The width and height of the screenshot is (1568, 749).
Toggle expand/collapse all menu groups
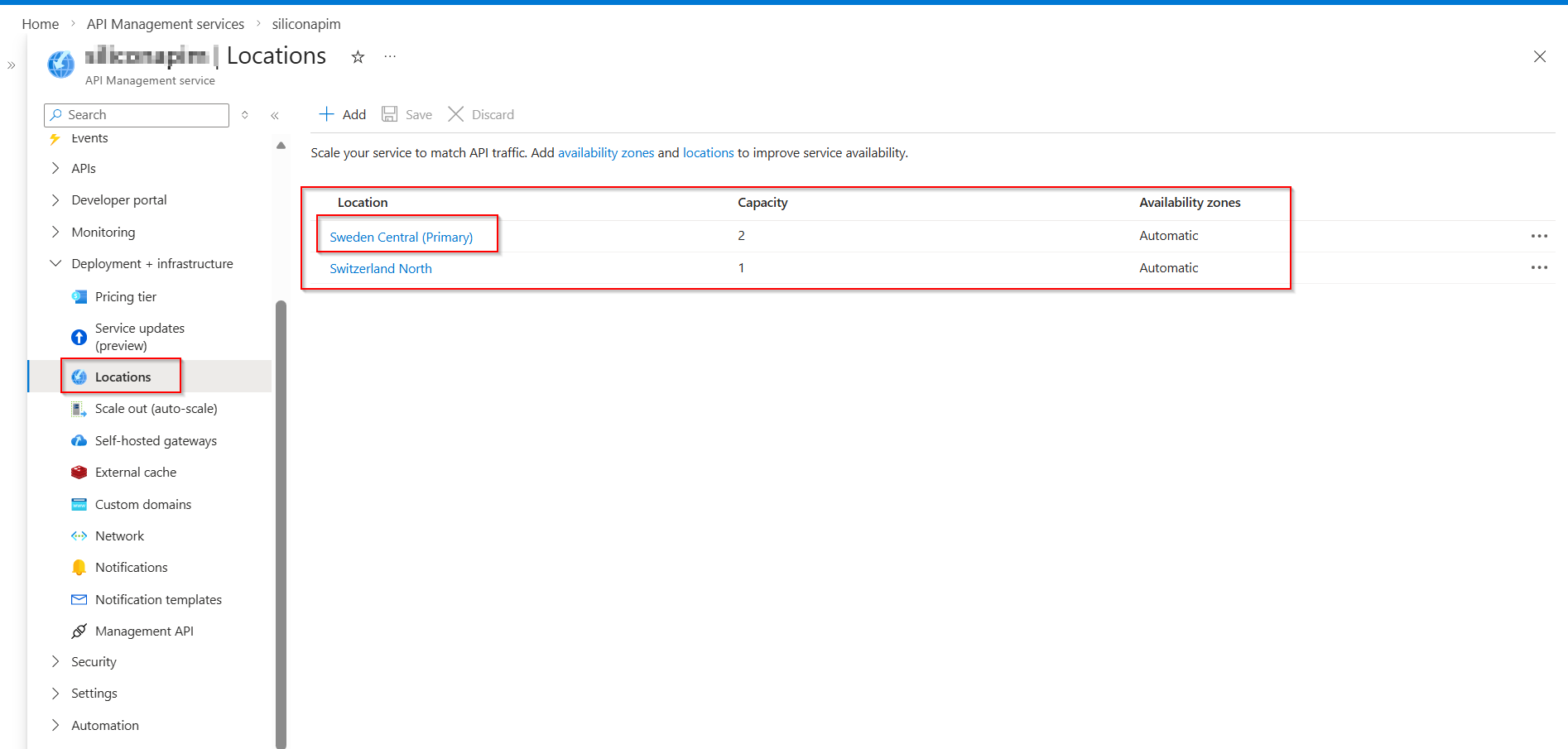click(245, 115)
